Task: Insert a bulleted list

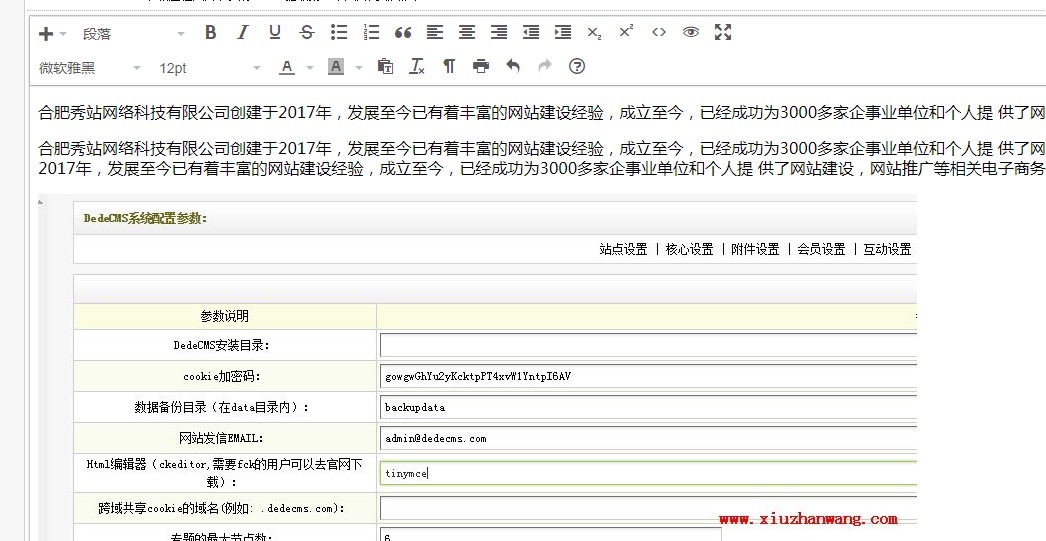Action: (x=339, y=33)
